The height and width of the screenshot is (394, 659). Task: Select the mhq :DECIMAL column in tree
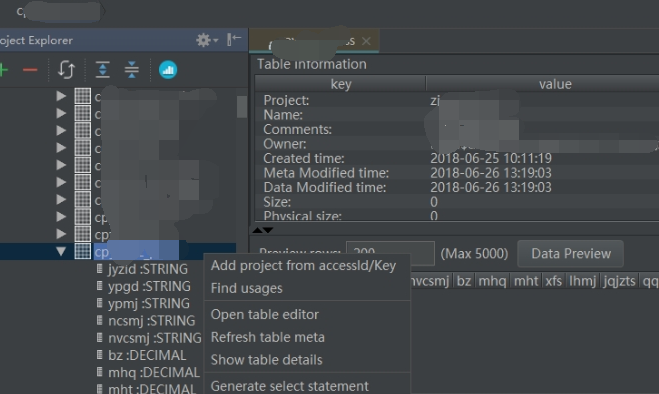[154, 373]
